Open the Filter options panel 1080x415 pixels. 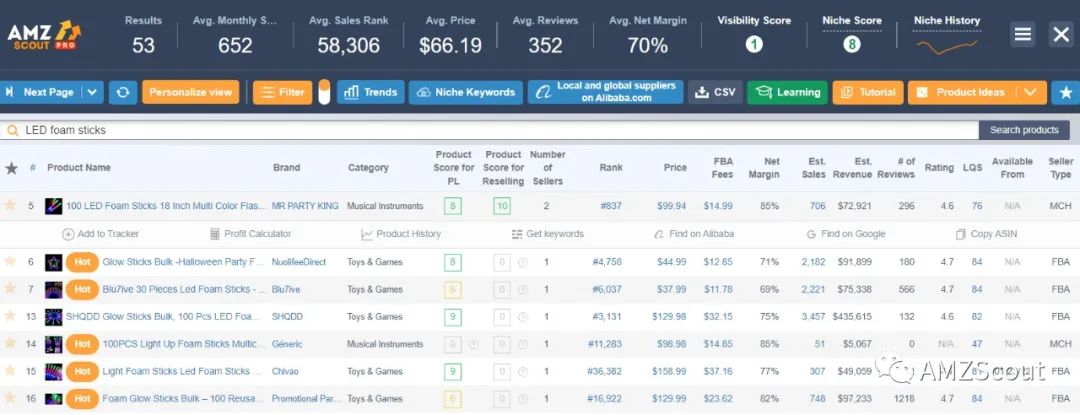282,92
